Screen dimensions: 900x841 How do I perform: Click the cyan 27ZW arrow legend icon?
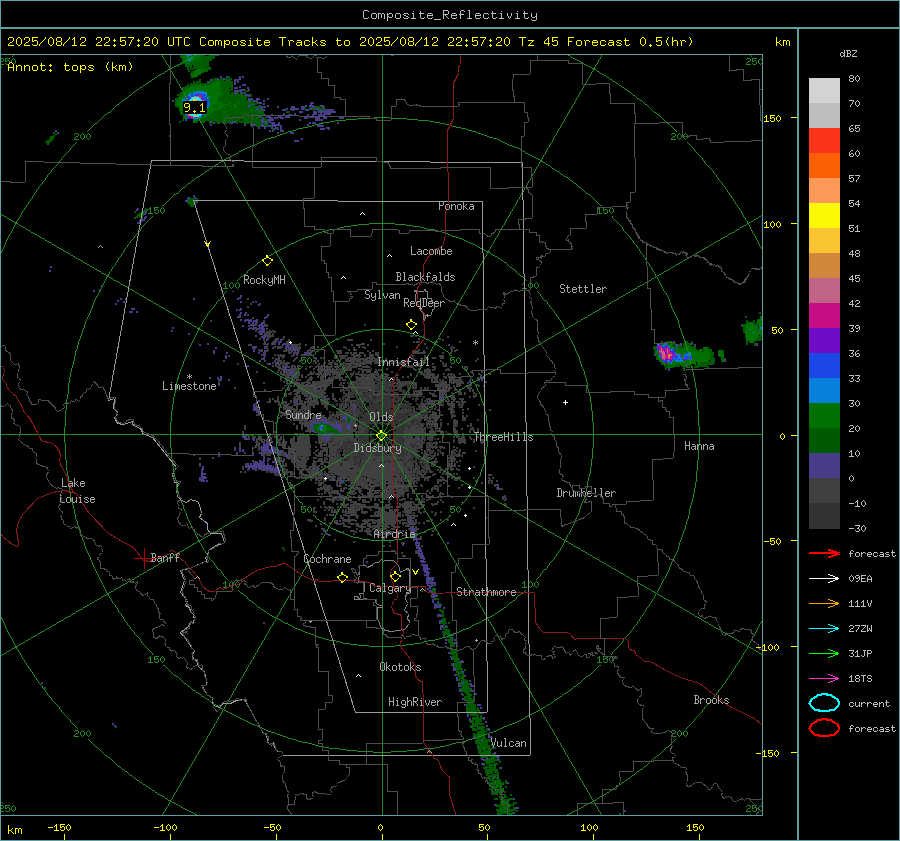pos(824,629)
